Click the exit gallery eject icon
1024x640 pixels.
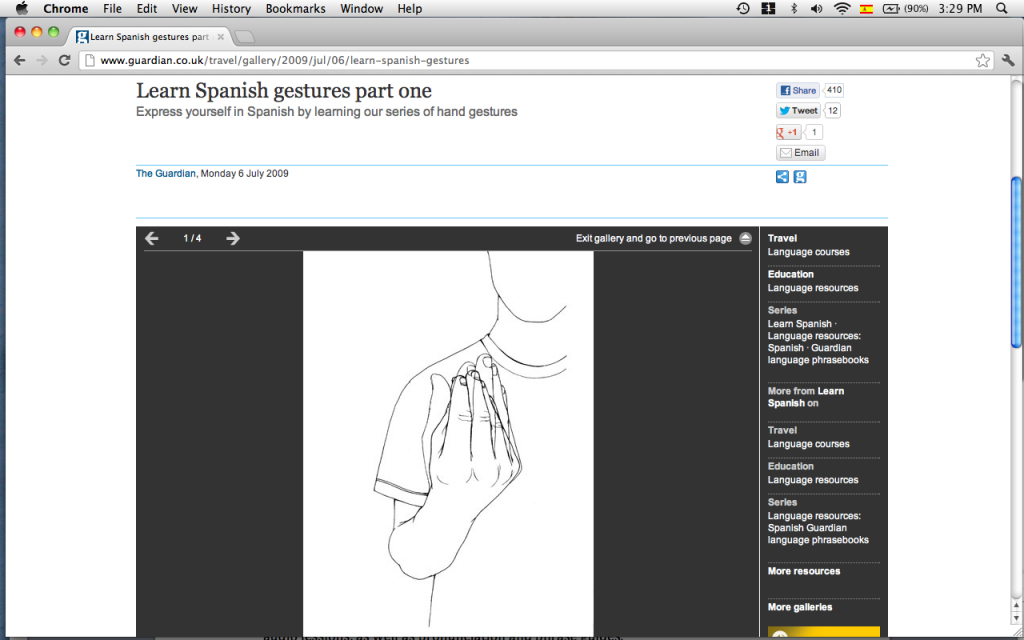coord(745,238)
